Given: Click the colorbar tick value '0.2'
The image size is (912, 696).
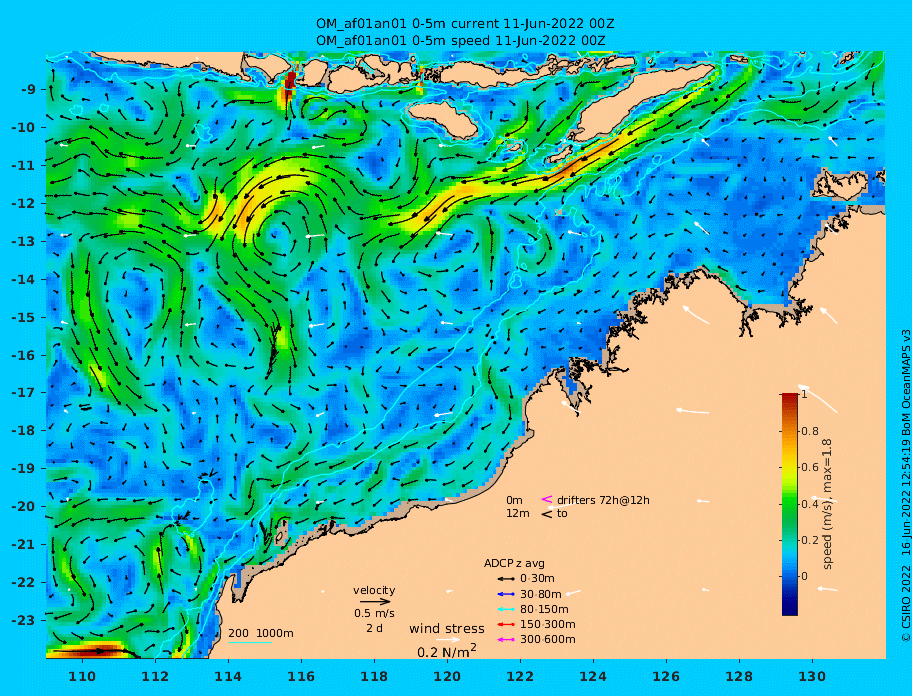Looking at the screenshot, I should click(810, 540).
